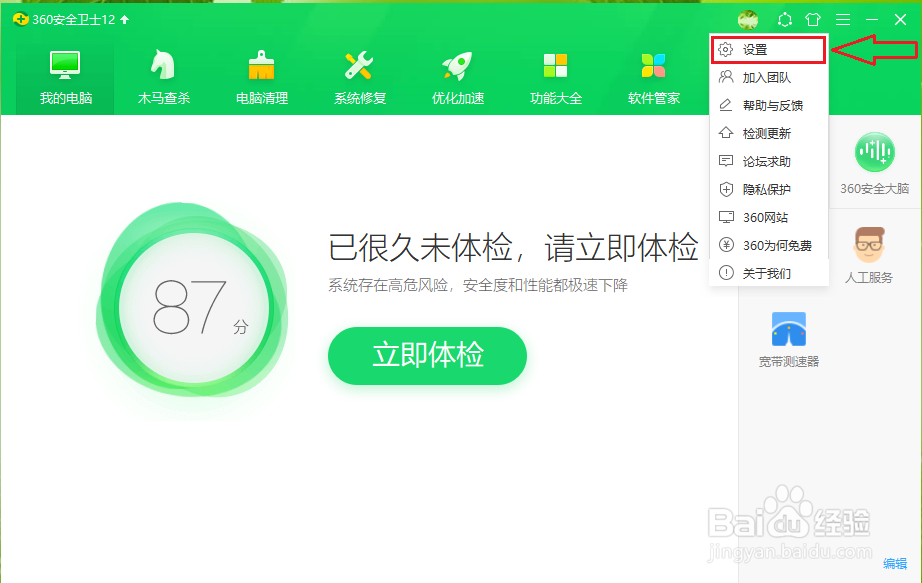Viewport: 922px width, 583px height.
Task: Open 360网站 menu item
Action: click(x=769, y=217)
